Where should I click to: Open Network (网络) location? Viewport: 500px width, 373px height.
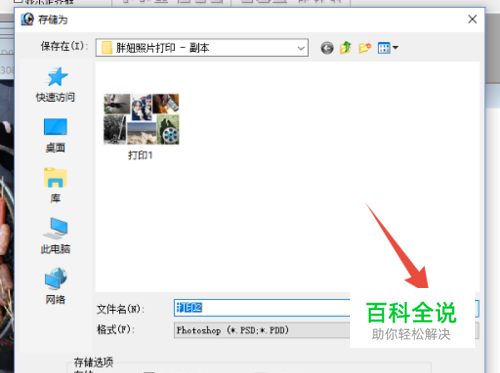[x=56, y=286]
